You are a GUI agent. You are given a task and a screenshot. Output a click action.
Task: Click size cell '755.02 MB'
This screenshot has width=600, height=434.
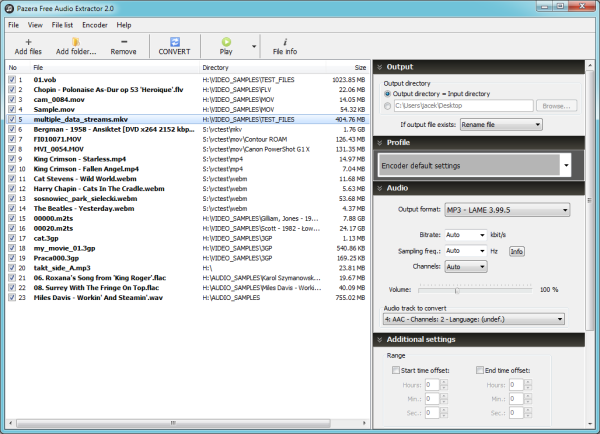pyautogui.click(x=350, y=298)
